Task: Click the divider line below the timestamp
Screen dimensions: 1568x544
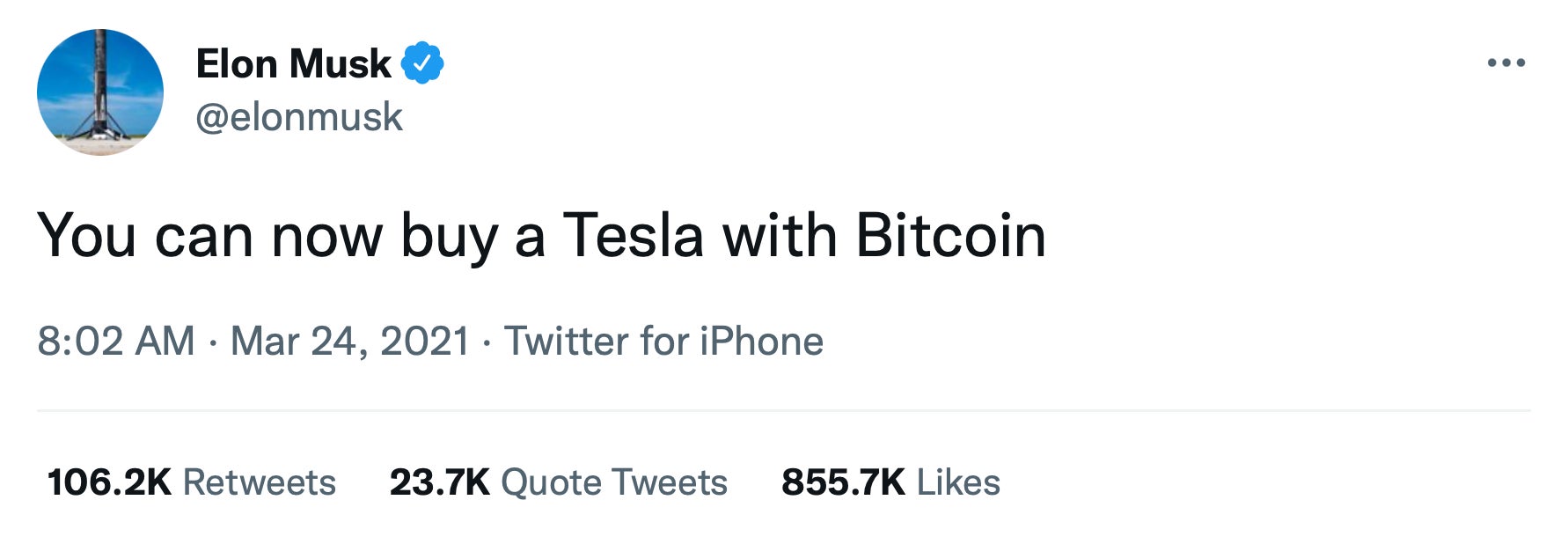Action: tap(783, 410)
